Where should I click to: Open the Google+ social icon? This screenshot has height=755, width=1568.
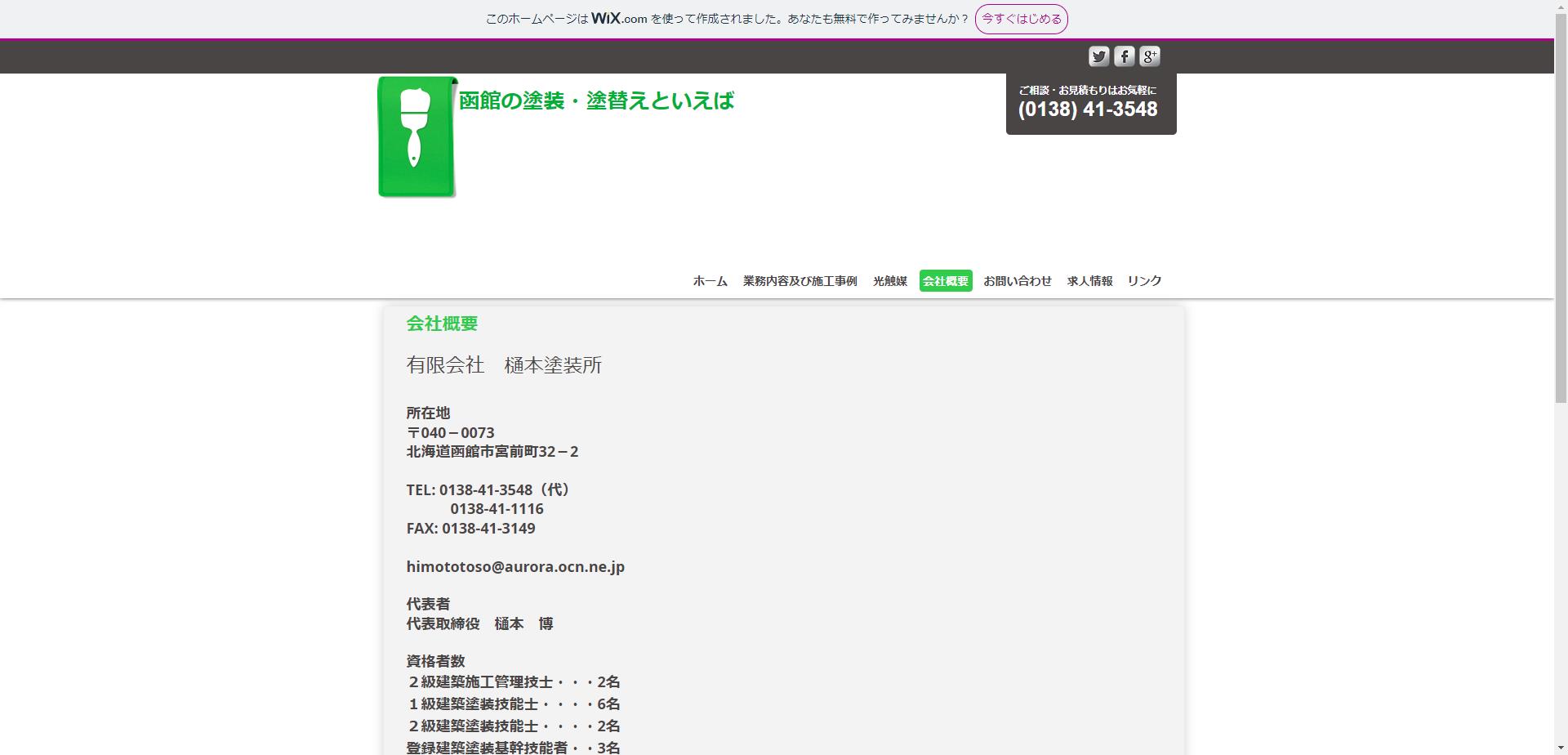tap(1151, 56)
